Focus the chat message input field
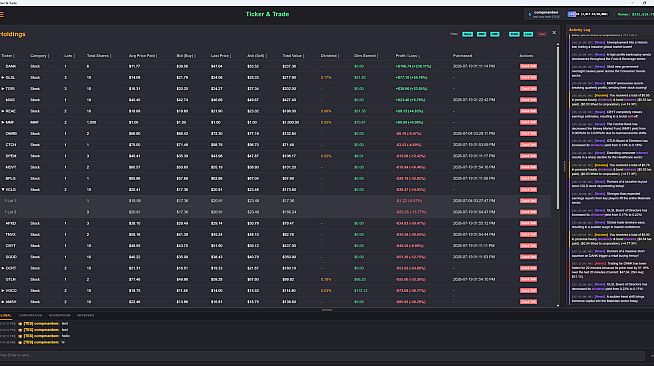This screenshot has height=366, width=654. (x=322, y=356)
